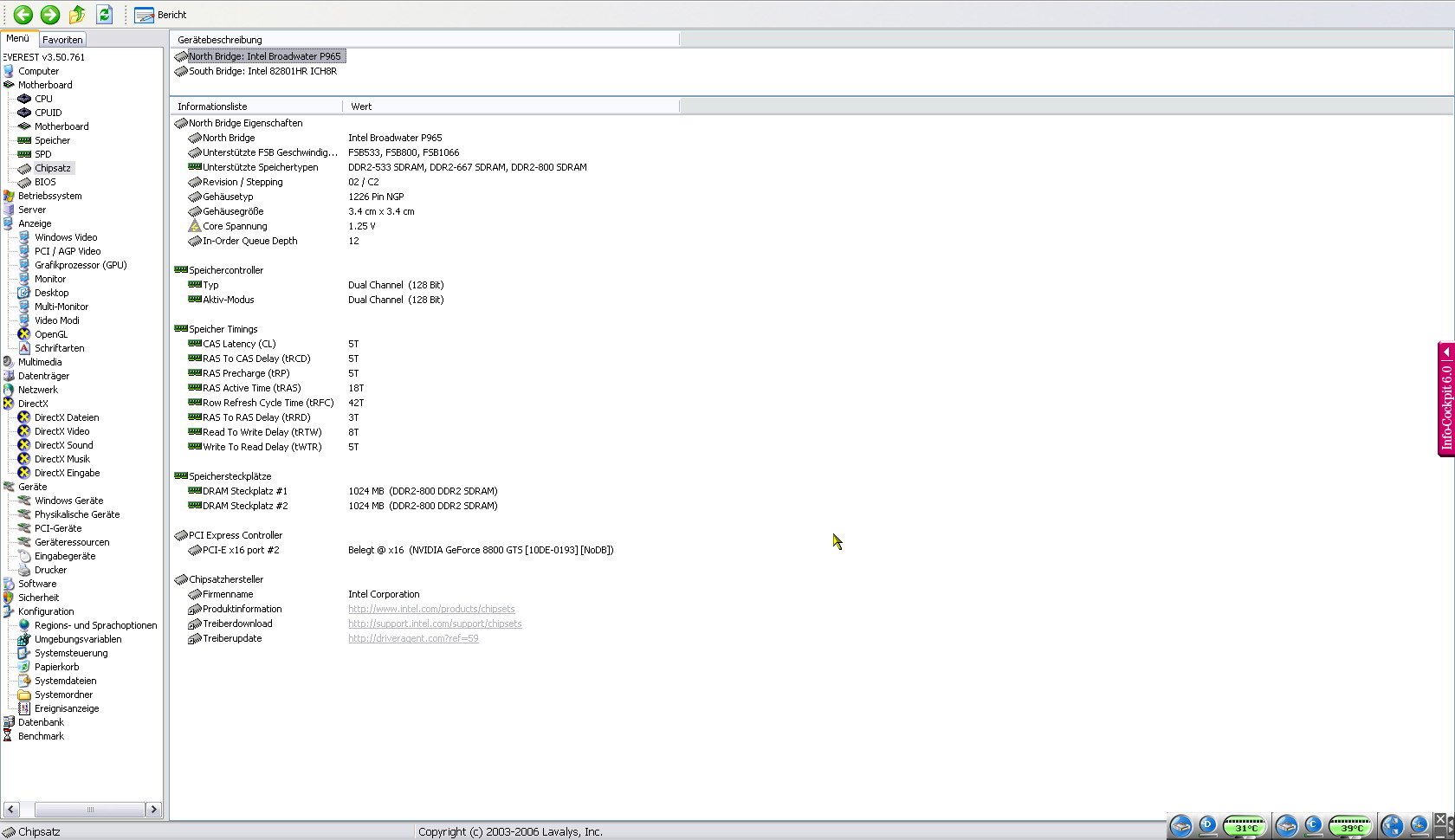Click the Systemordner folder icon
The image size is (1455, 840).
pyautogui.click(x=24, y=695)
